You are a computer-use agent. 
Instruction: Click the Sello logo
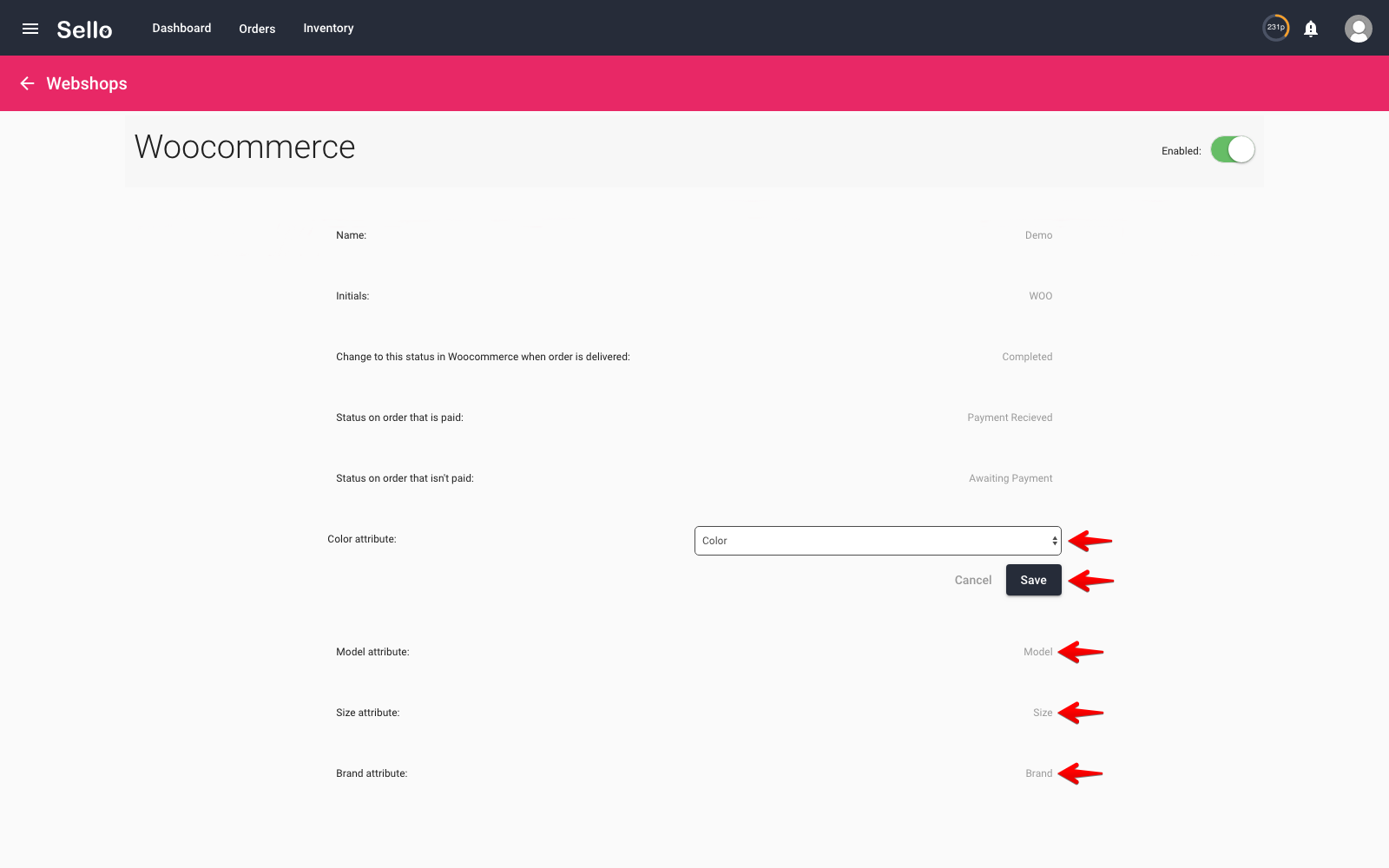(x=84, y=30)
